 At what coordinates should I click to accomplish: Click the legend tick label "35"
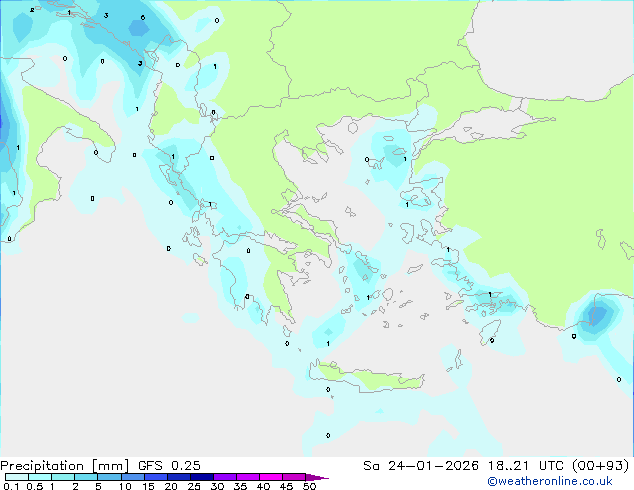pyautogui.click(x=240, y=486)
